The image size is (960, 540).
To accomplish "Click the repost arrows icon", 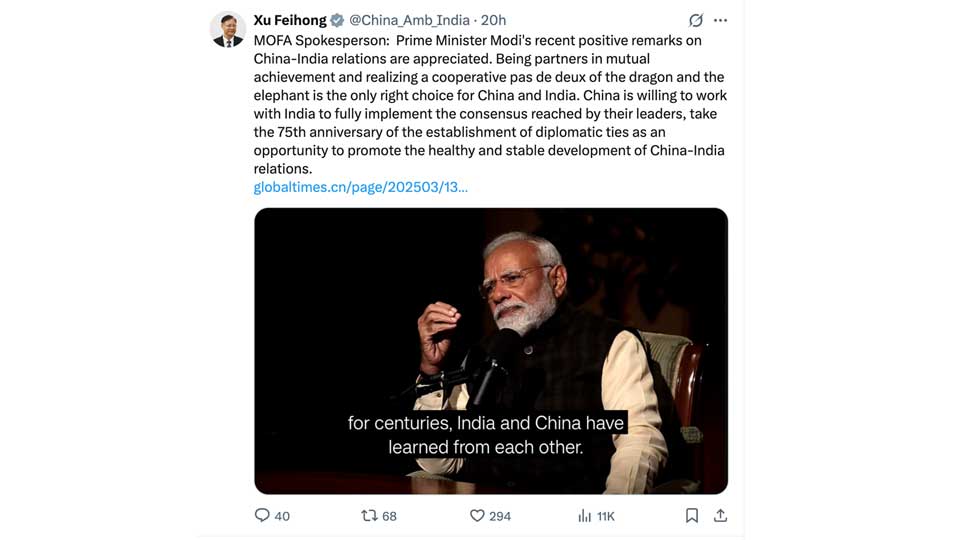I will pyautogui.click(x=369, y=515).
